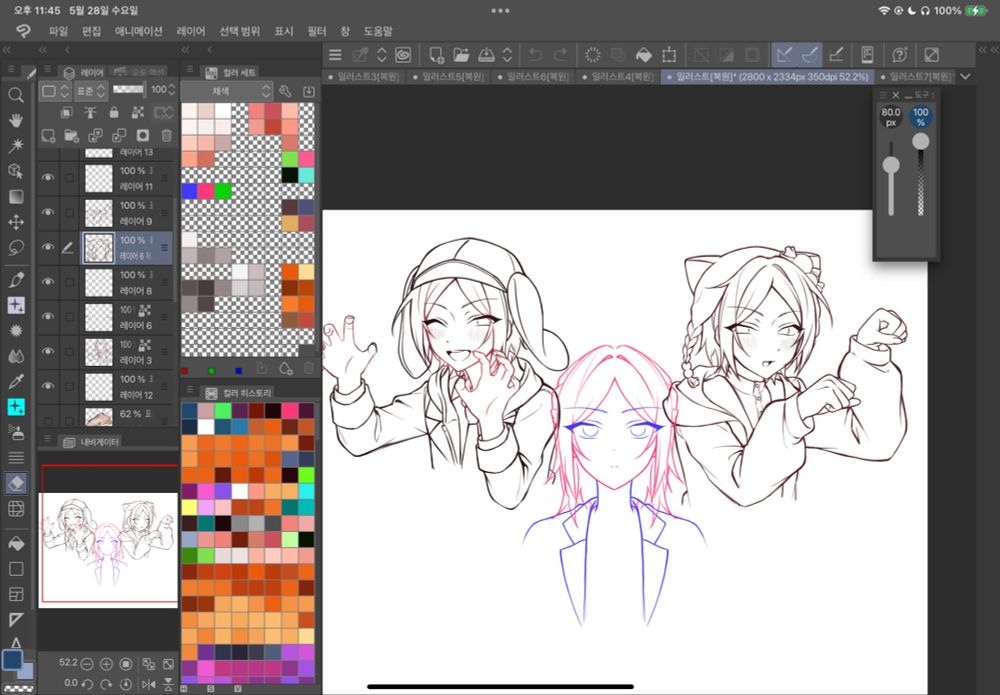Open the 표준 blending mode dropdown
Image resolution: width=1000 pixels, height=695 pixels.
coord(91,91)
